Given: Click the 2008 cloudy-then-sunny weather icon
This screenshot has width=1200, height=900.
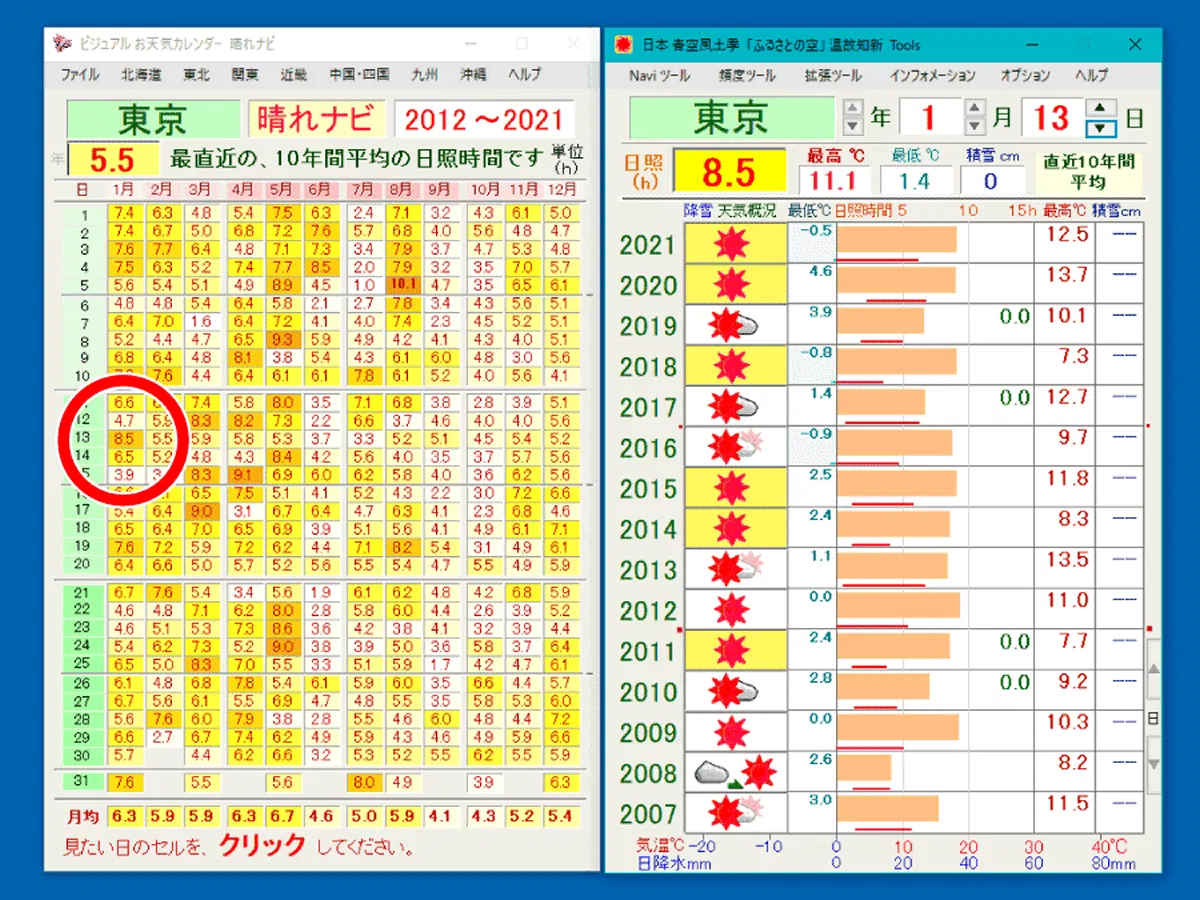Looking at the screenshot, I should tap(735, 773).
